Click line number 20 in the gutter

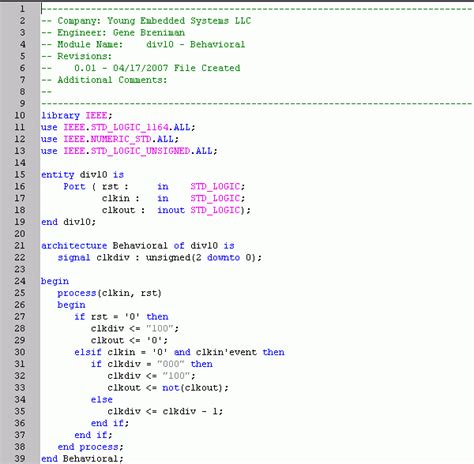point(20,234)
